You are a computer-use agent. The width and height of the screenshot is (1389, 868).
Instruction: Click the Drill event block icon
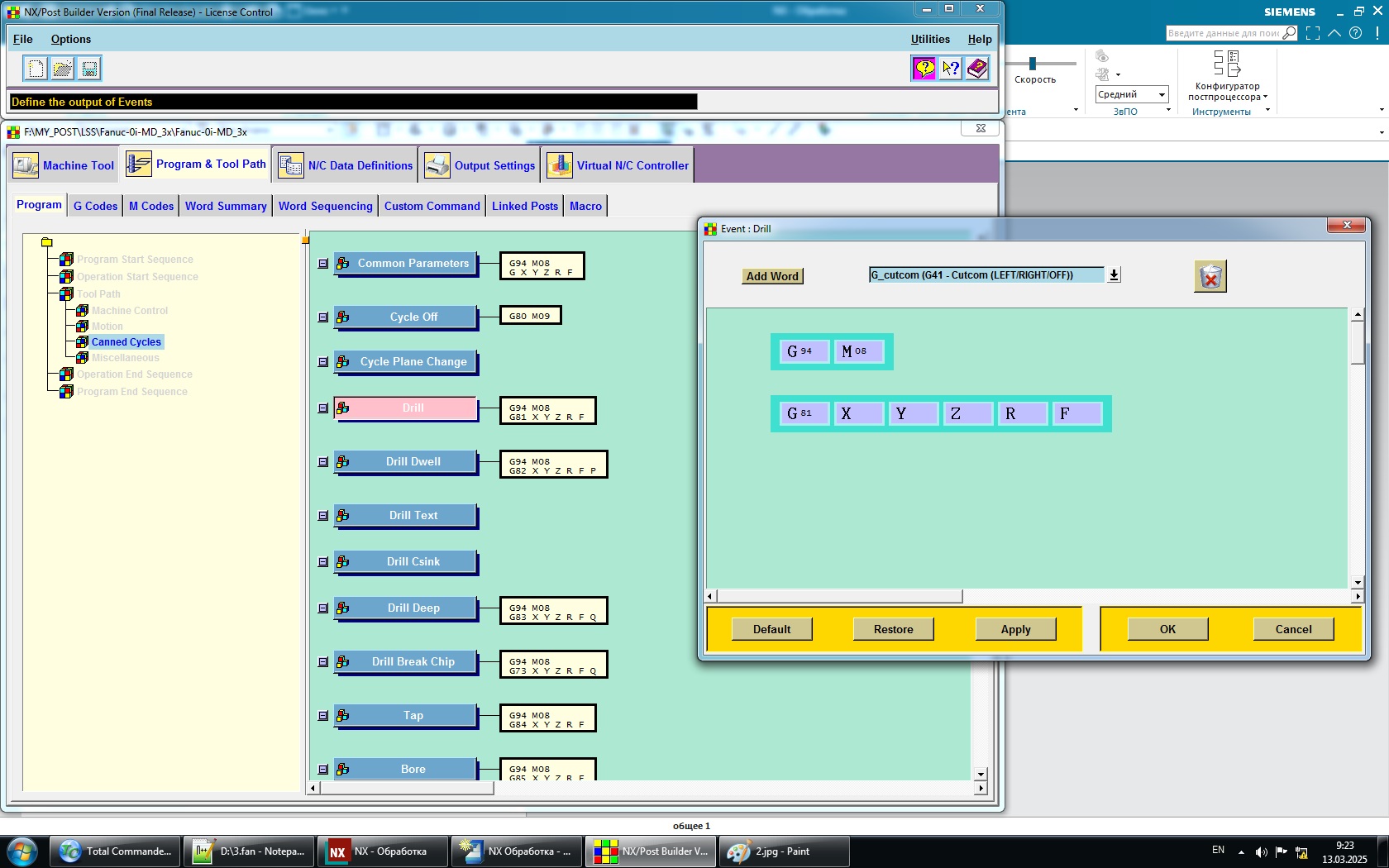(343, 408)
